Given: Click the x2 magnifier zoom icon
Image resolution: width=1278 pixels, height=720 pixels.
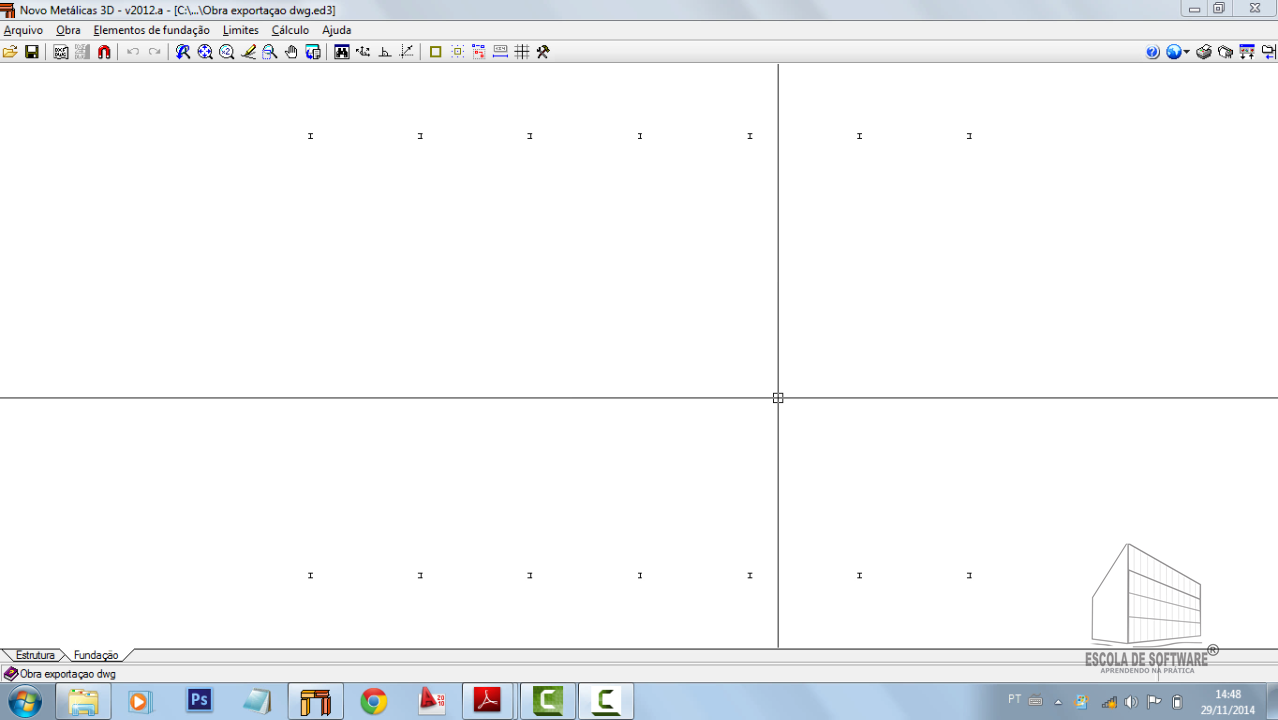Looking at the screenshot, I should (x=227, y=52).
